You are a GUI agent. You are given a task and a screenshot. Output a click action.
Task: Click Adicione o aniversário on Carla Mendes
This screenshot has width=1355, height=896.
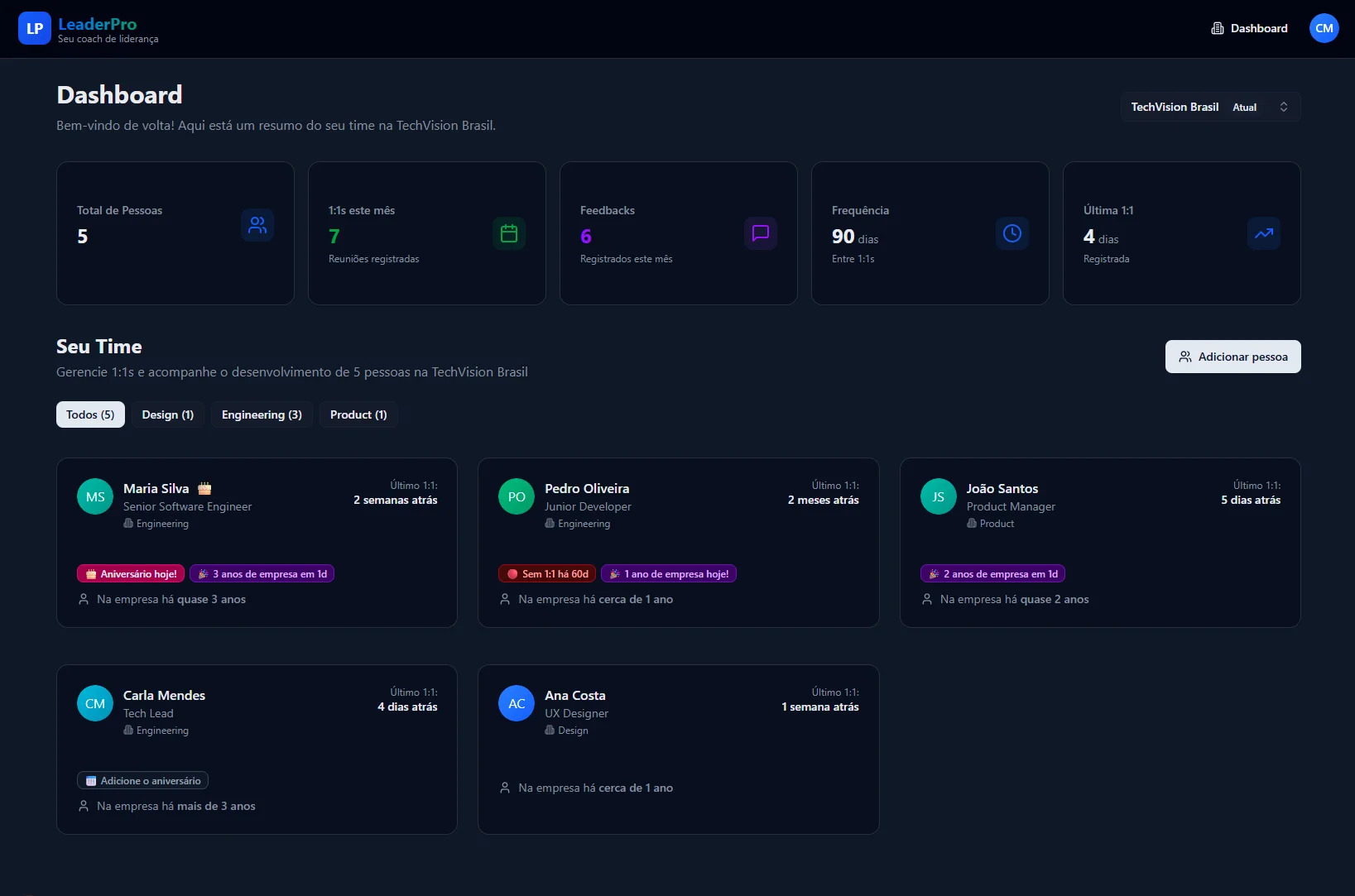coord(142,780)
